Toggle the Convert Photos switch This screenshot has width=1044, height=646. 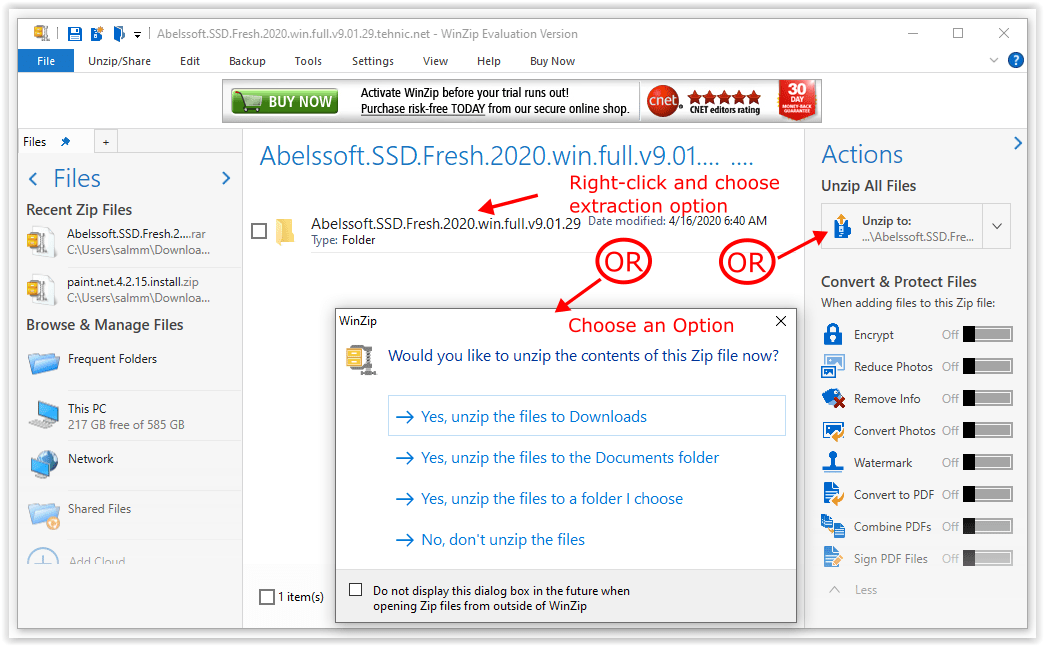[x=988, y=430]
